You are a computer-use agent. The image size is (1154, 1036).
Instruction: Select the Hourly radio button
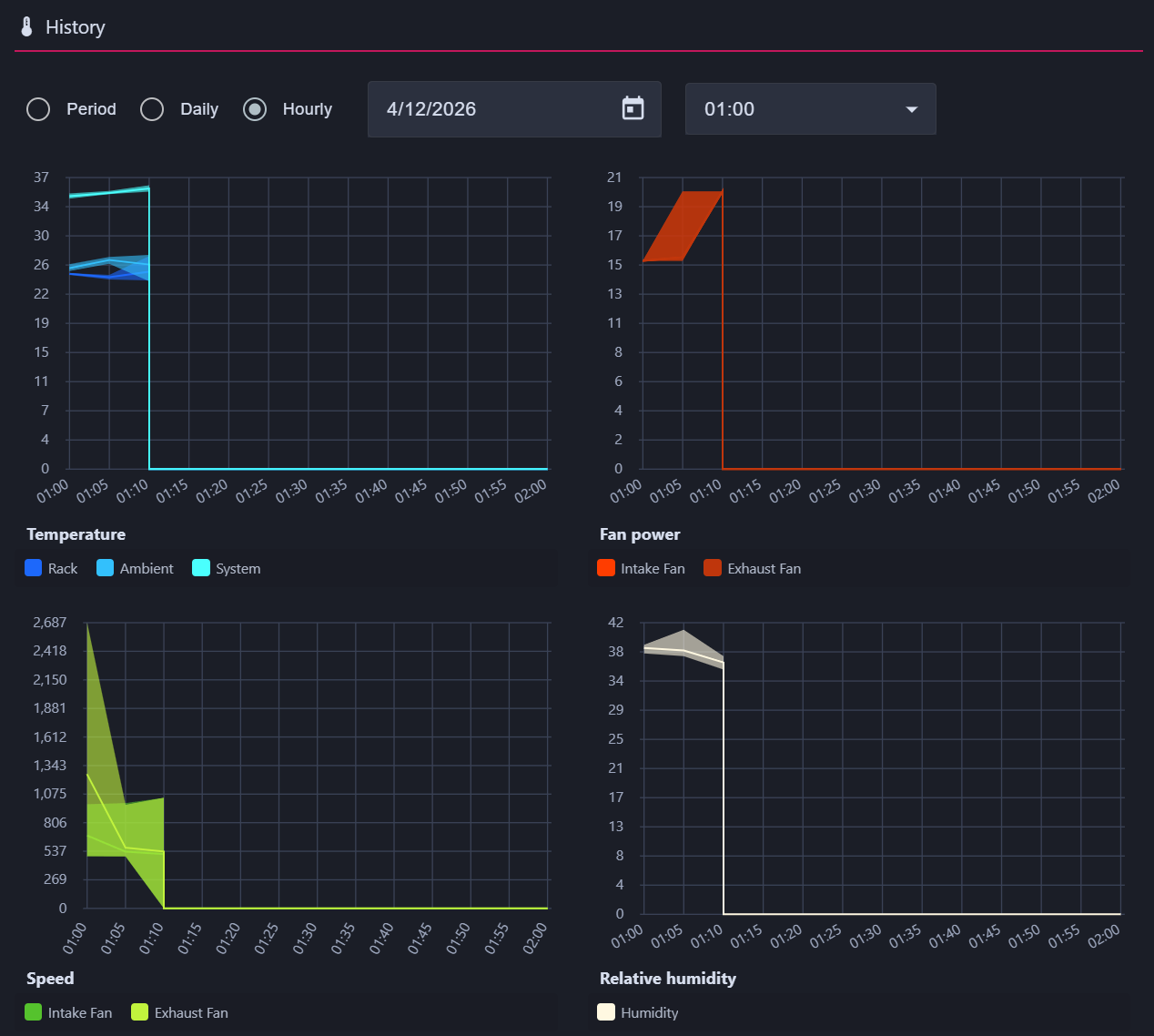click(x=255, y=109)
